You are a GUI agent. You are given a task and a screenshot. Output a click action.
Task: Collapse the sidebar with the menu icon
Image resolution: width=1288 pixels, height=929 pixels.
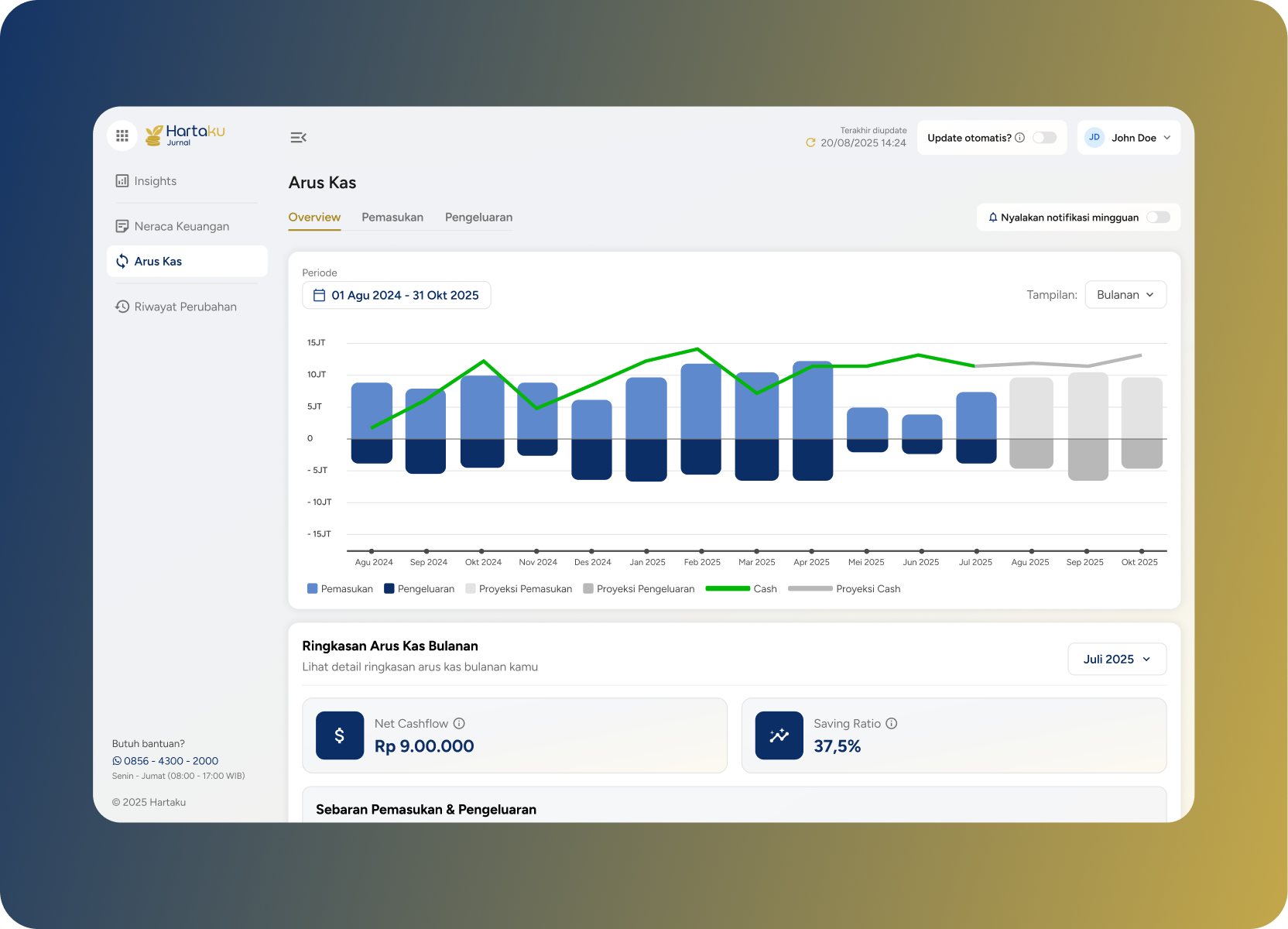coord(298,137)
